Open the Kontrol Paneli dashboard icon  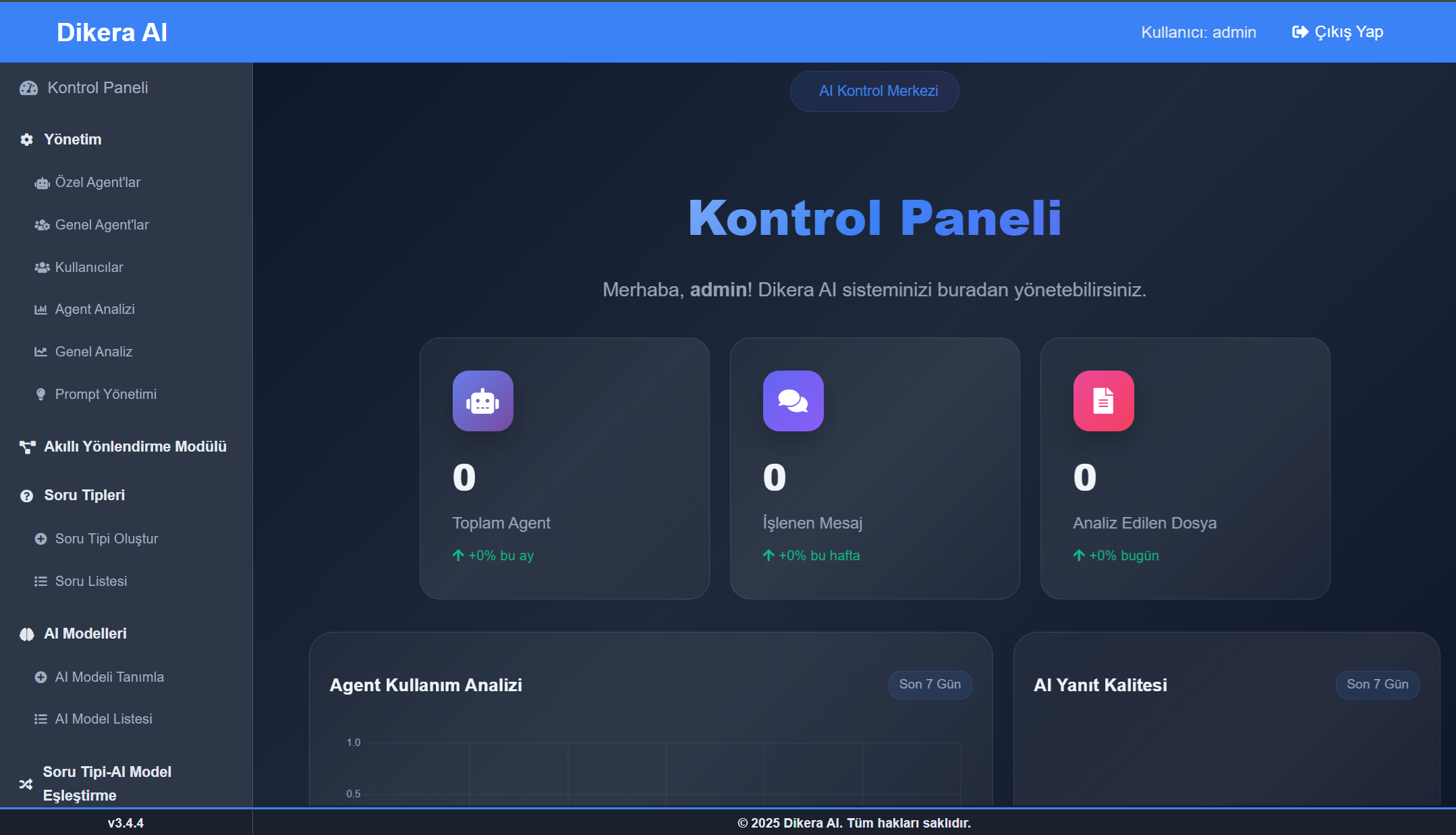coord(28,88)
